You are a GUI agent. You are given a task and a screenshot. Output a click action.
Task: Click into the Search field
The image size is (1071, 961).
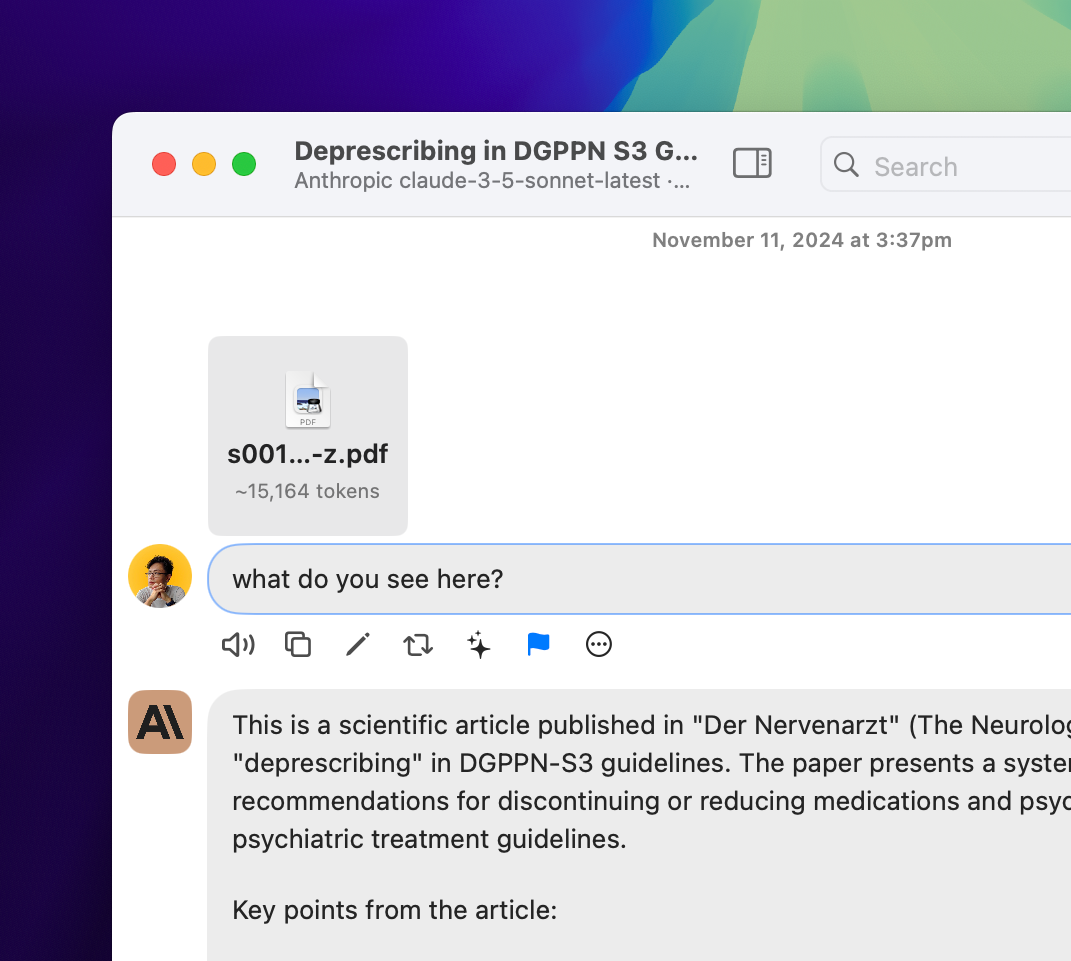[x=960, y=166]
